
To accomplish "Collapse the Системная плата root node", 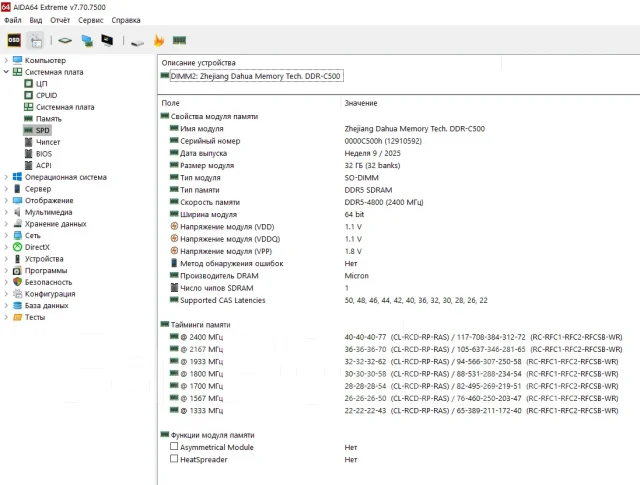I will click(6, 72).
